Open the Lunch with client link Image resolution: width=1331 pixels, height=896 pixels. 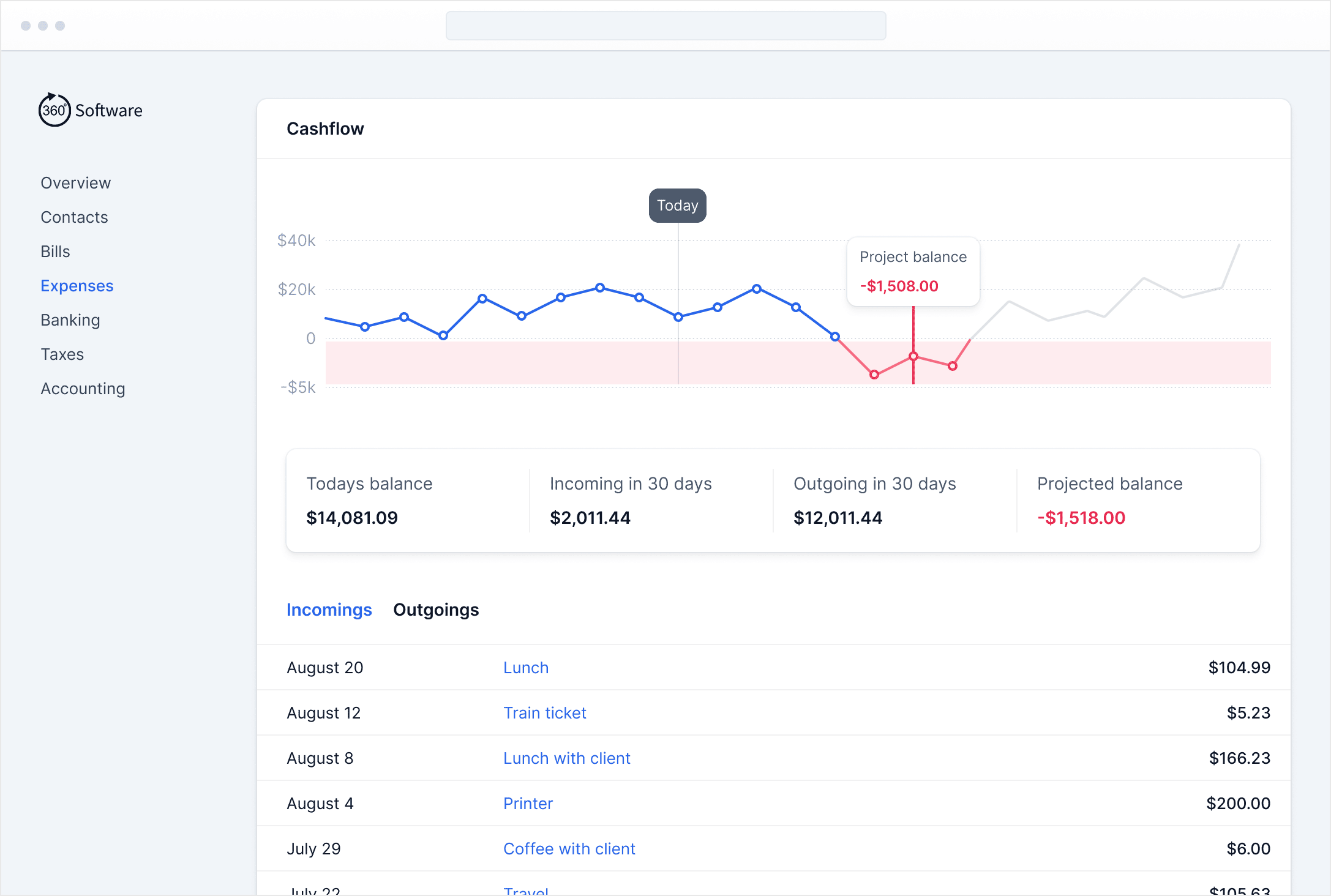[x=566, y=758]
